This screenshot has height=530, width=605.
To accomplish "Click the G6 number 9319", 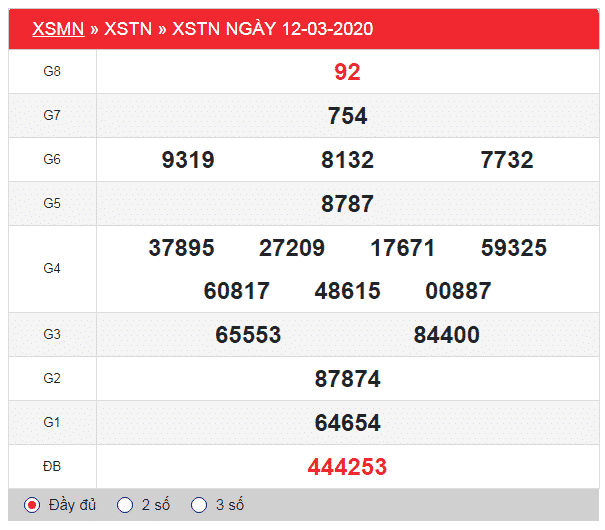I will (x=188, y=160).
